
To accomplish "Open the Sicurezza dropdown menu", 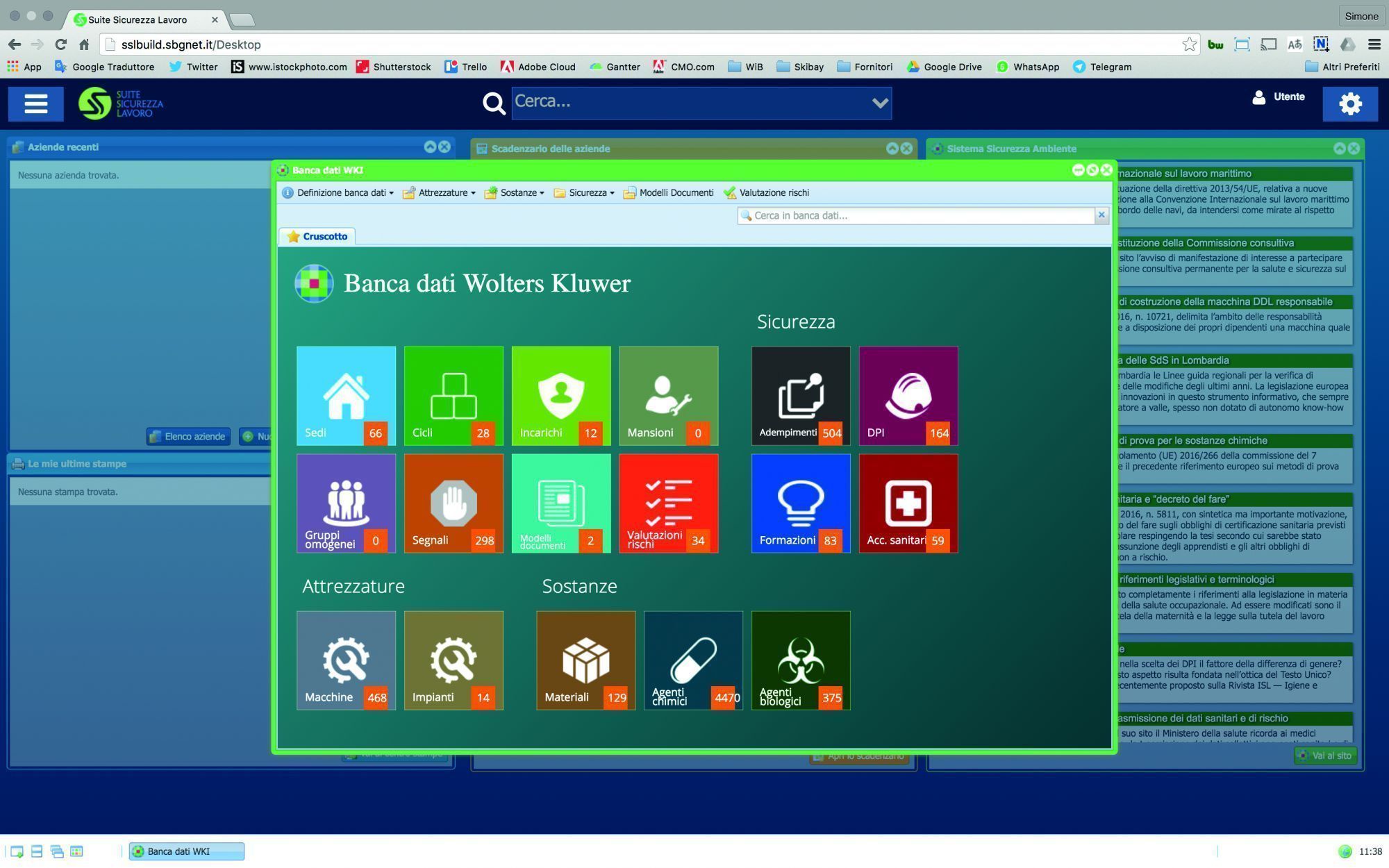I will point(584,193).
